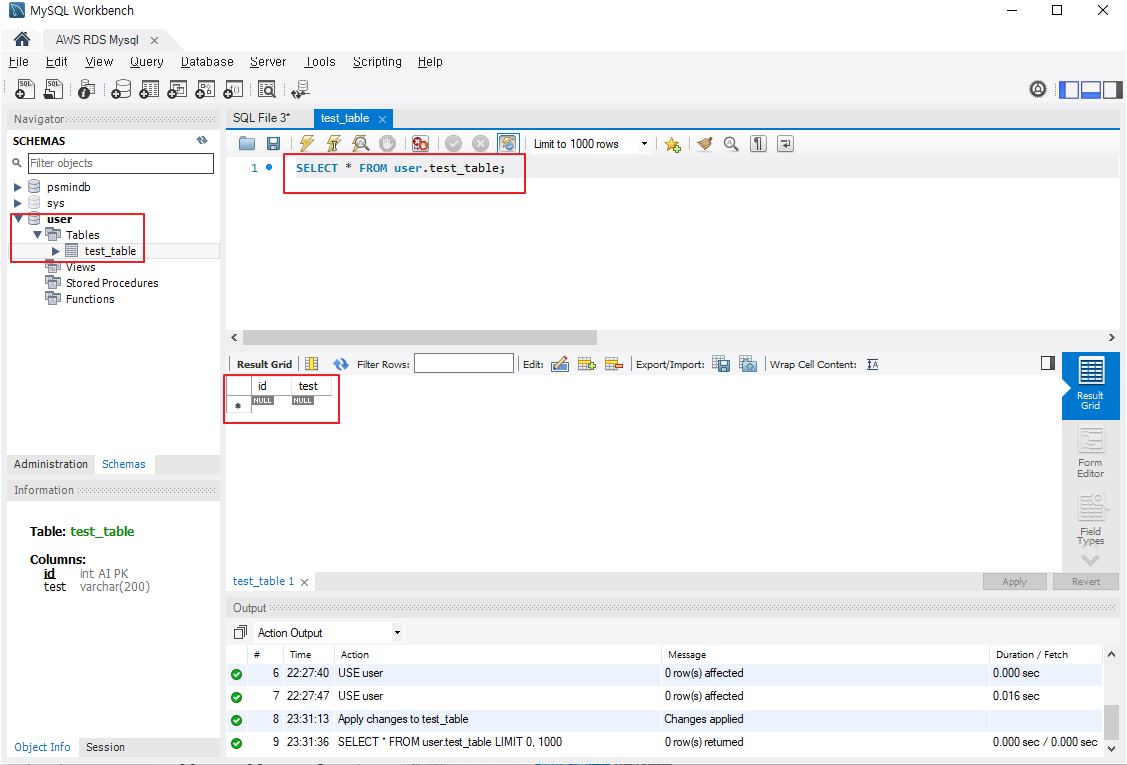Refresh the schemas list

tap(202, 140)
